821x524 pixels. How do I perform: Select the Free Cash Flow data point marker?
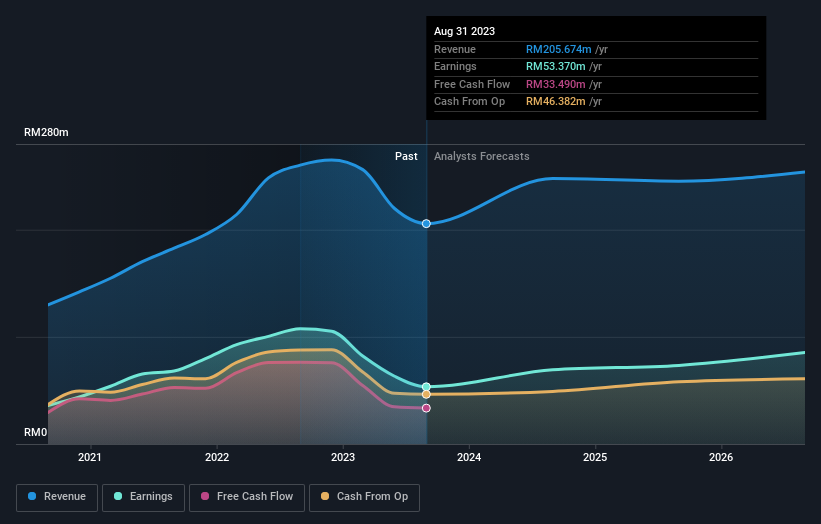(x=426, y=408)
